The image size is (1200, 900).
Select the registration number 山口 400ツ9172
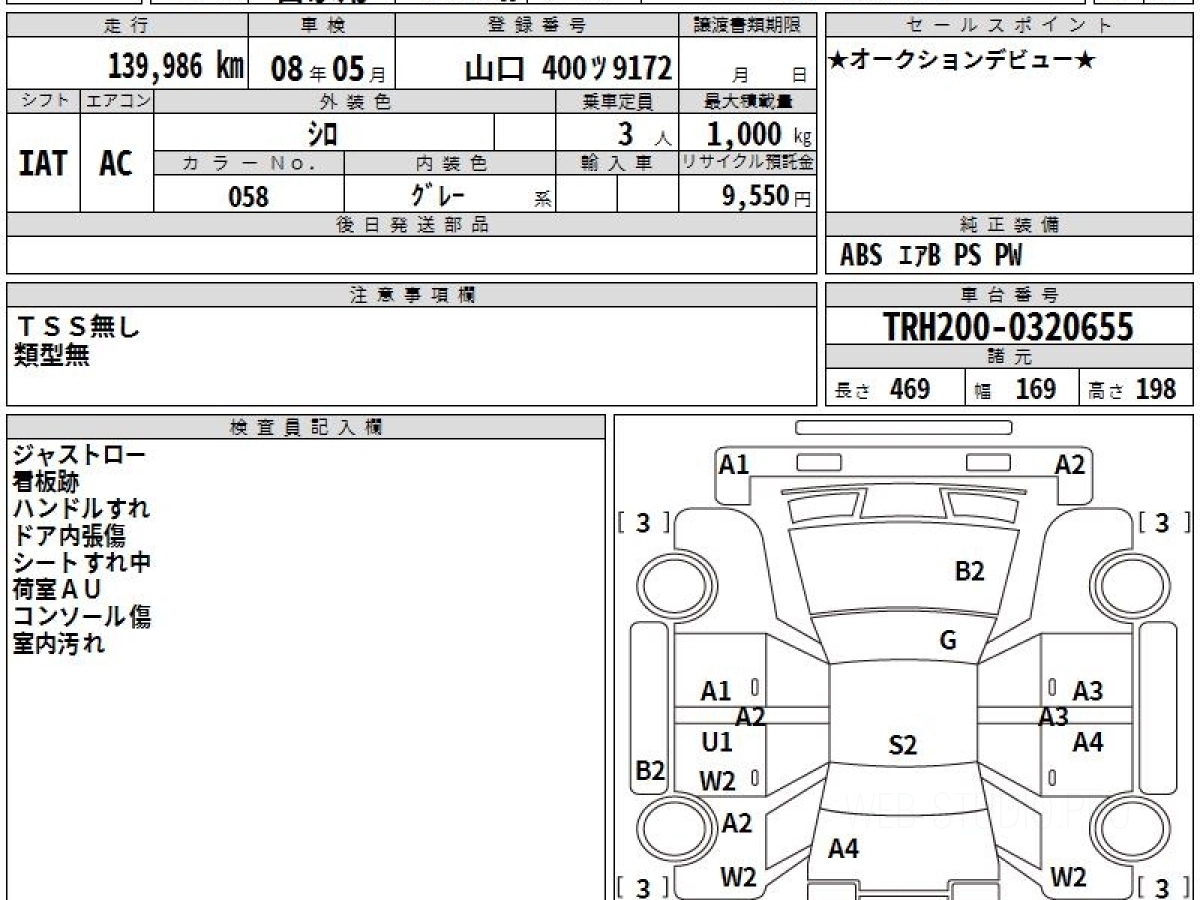point(568,68)
